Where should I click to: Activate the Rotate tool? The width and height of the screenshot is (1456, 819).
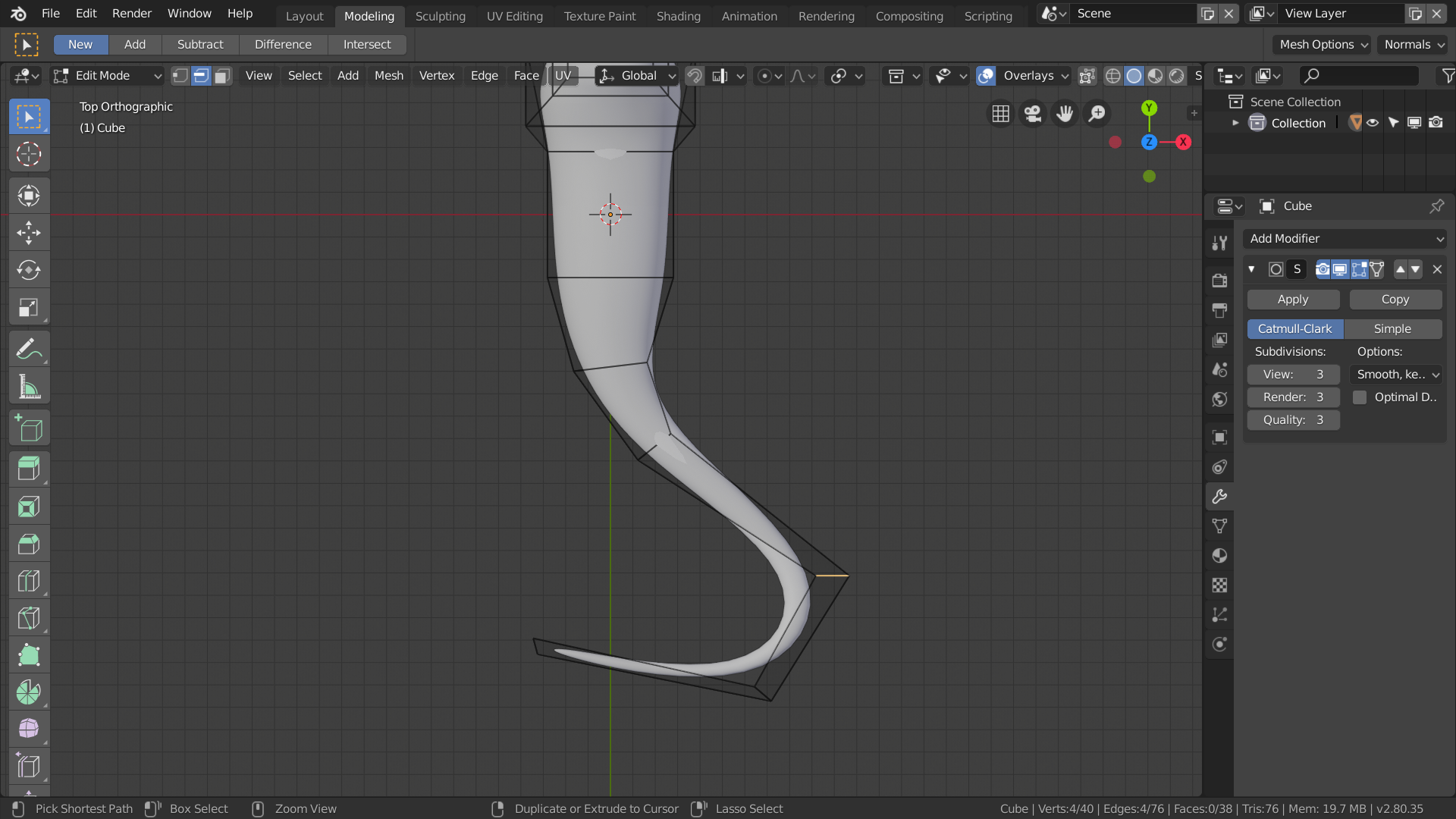(x=29, y=270)
